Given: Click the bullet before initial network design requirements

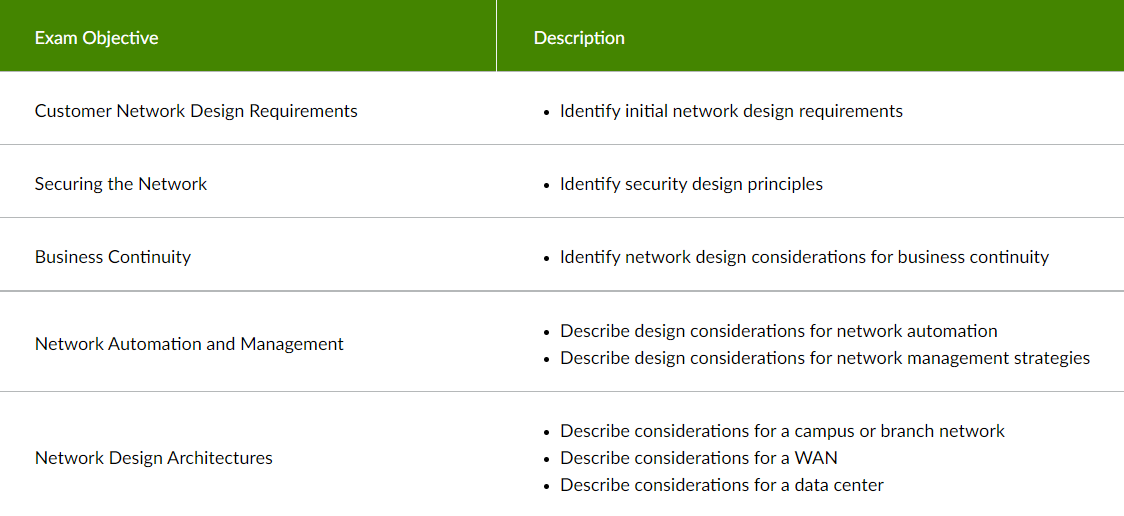Looking at the screenshot, I should coord(547,113).
